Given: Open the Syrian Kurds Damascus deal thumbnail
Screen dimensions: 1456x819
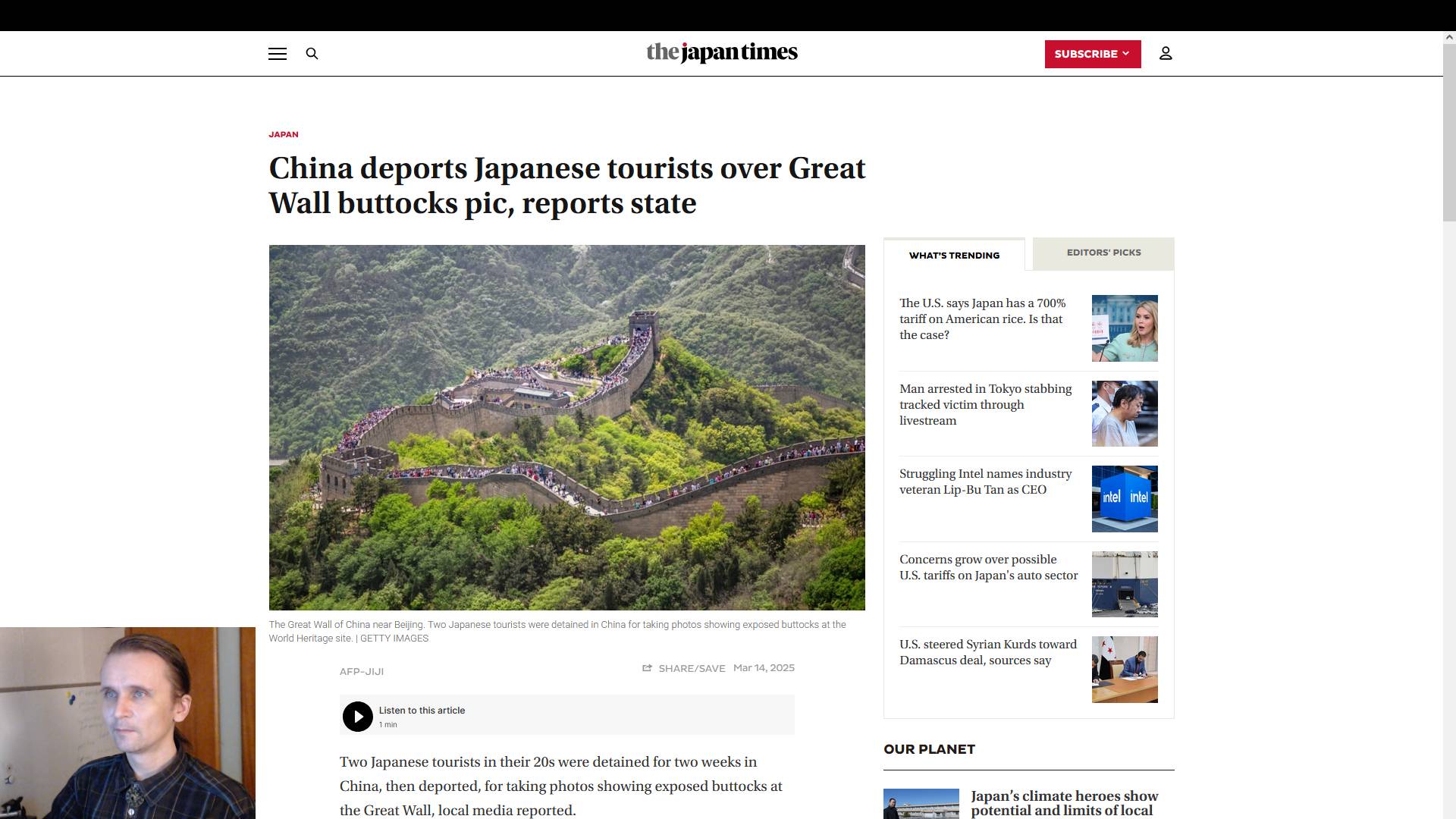Looking at the screenshot, I should [x=1124, y=670].
